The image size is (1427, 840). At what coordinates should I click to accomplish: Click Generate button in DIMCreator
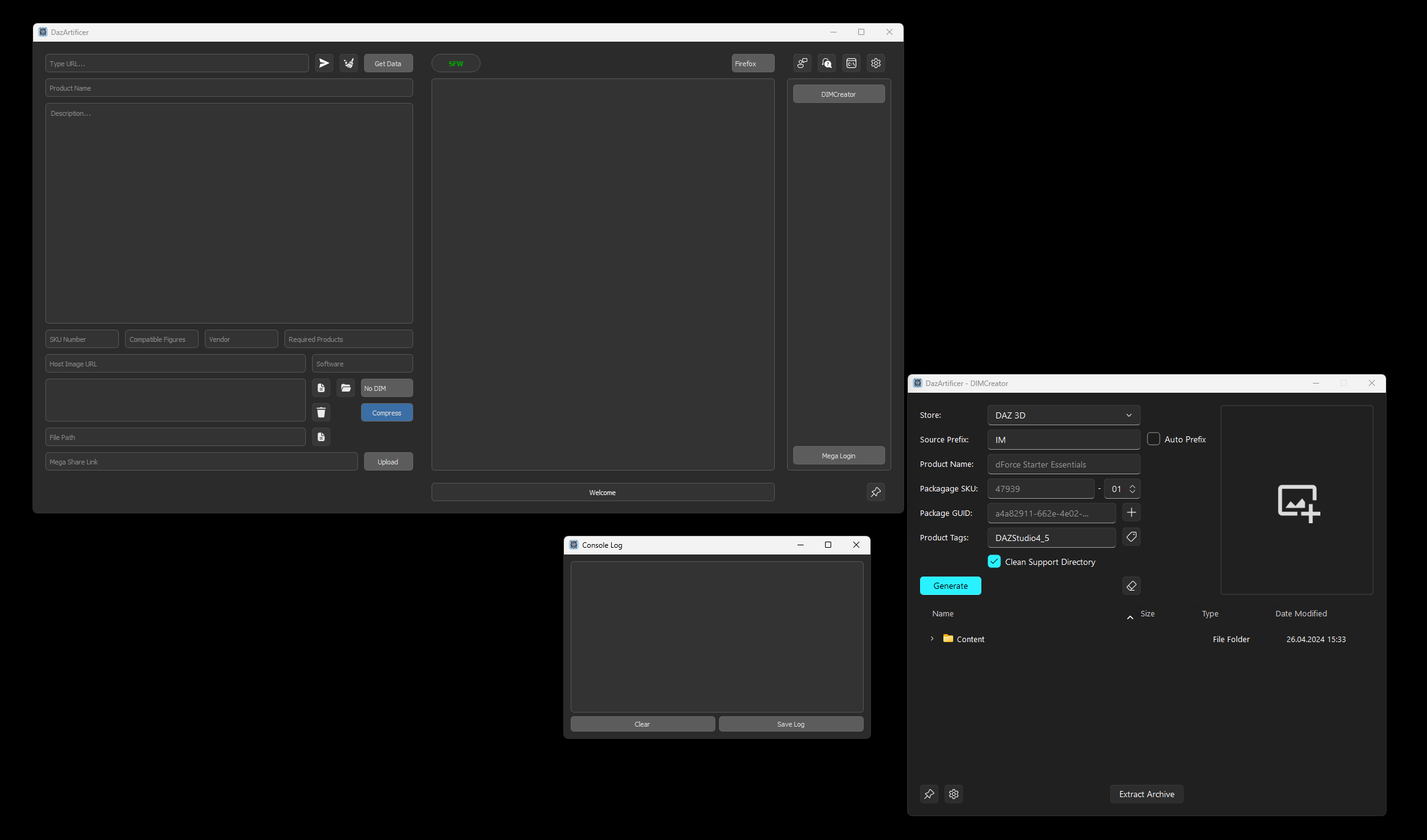click(x=950, y=585)
